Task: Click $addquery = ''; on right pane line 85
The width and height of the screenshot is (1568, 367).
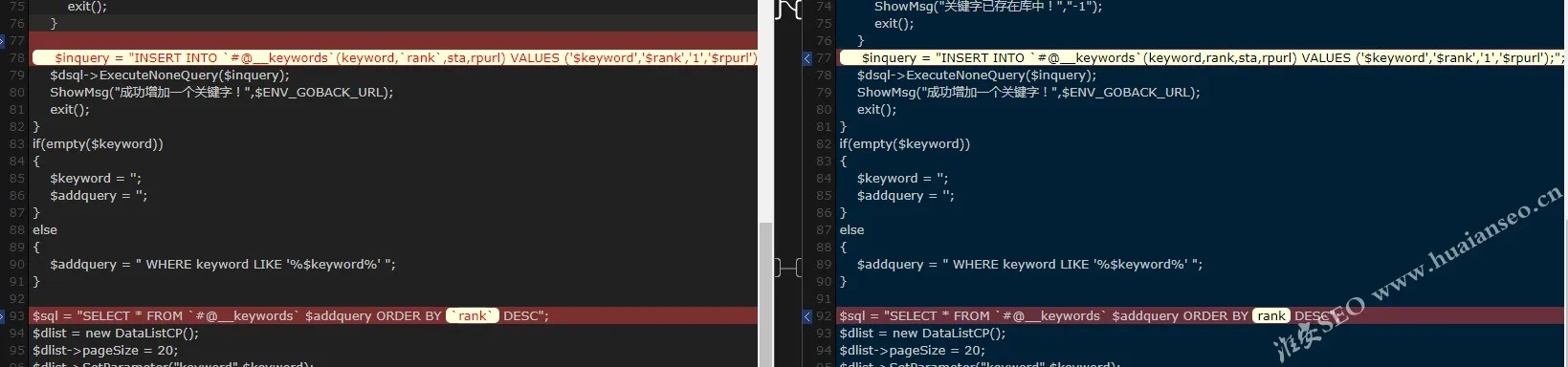Action: (906, 196)
